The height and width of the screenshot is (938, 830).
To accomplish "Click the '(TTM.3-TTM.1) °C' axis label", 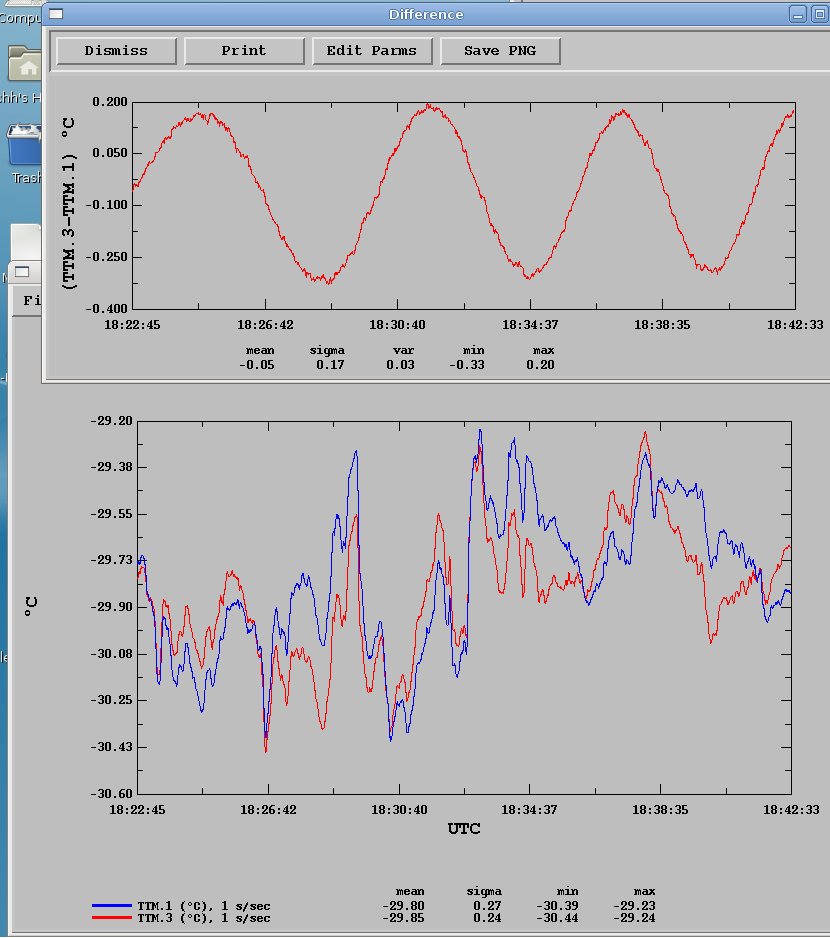I will 69,204.
